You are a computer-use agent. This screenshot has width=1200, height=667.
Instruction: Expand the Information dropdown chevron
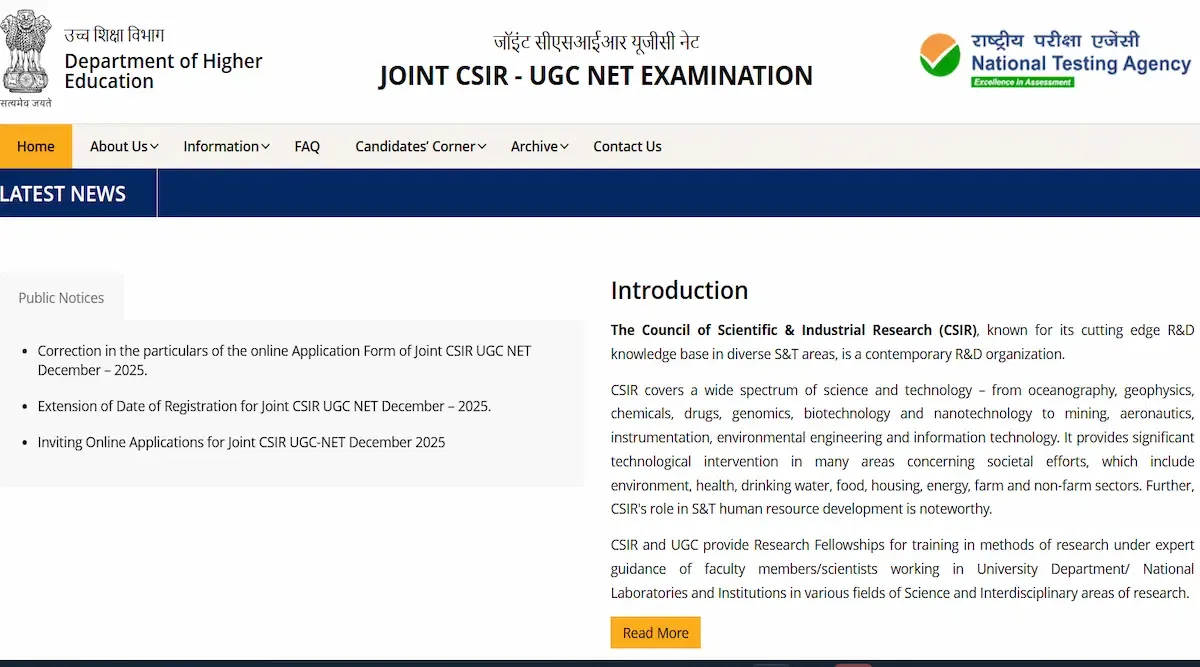point(266,147)
